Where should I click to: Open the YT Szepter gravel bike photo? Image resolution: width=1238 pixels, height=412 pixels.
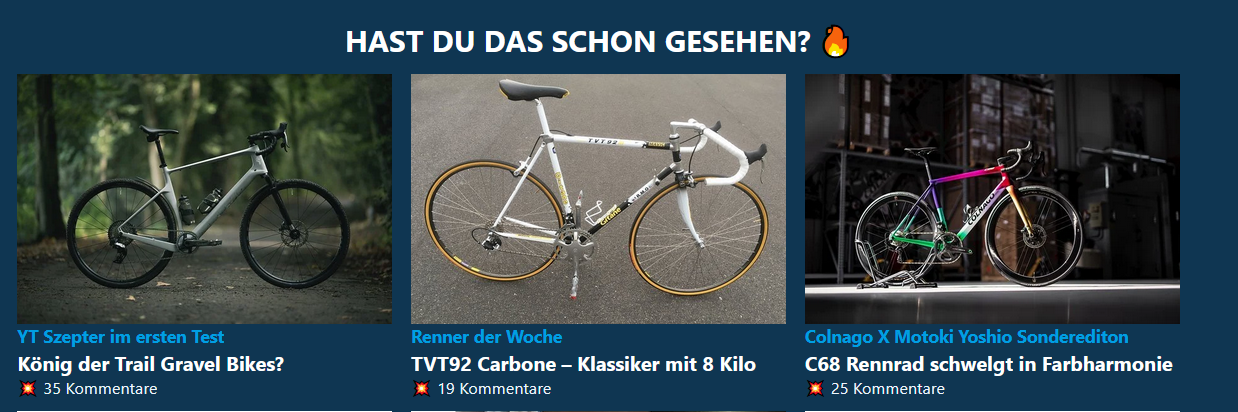(x=205, y=198)
